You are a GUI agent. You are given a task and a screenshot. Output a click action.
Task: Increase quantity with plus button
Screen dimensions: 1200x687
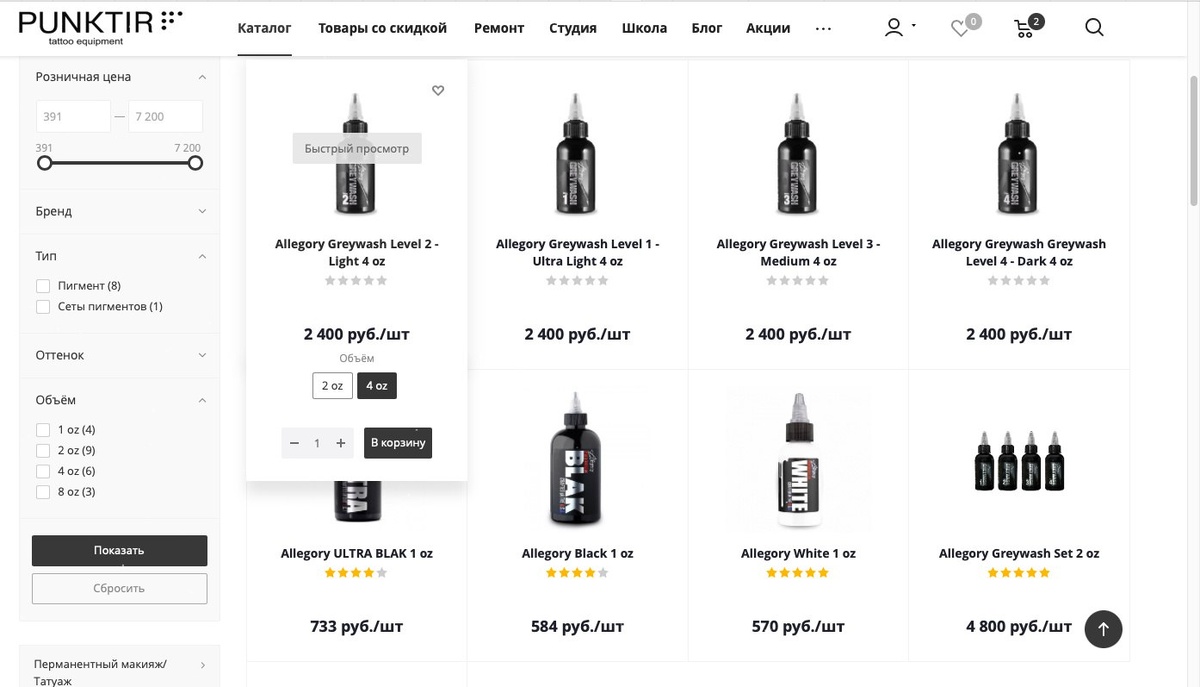click(341, 443)
